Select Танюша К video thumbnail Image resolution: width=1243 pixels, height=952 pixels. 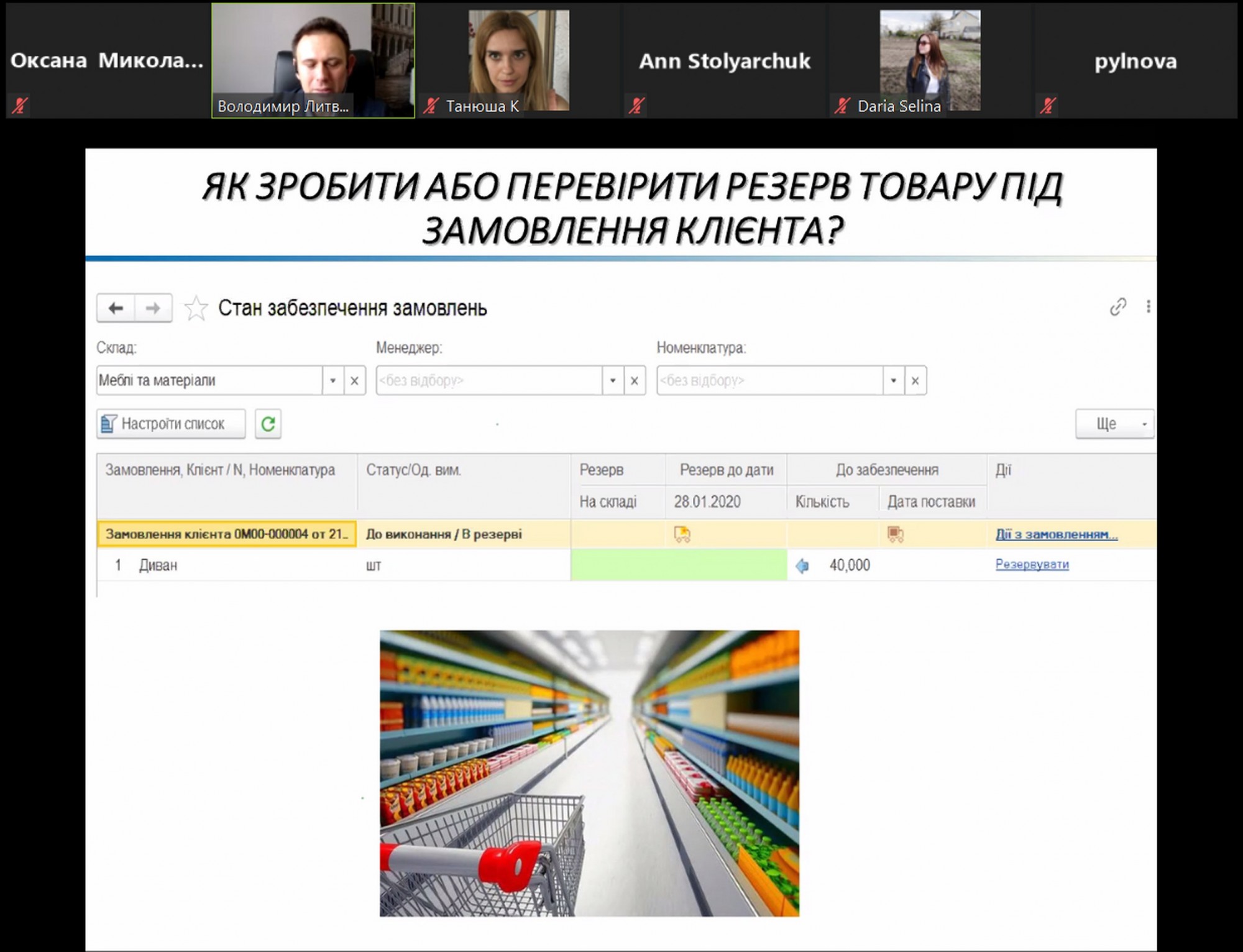coord(518,60)
